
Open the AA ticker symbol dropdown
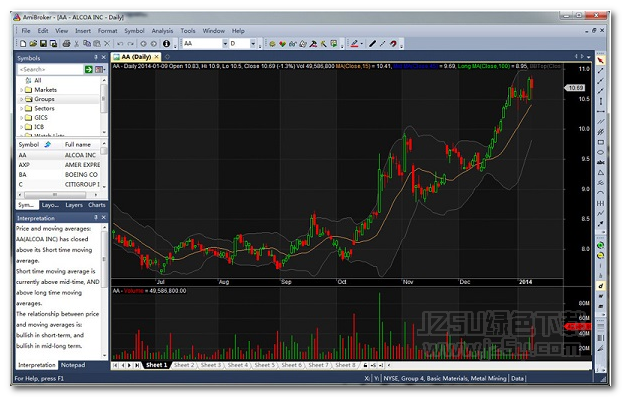225,44
